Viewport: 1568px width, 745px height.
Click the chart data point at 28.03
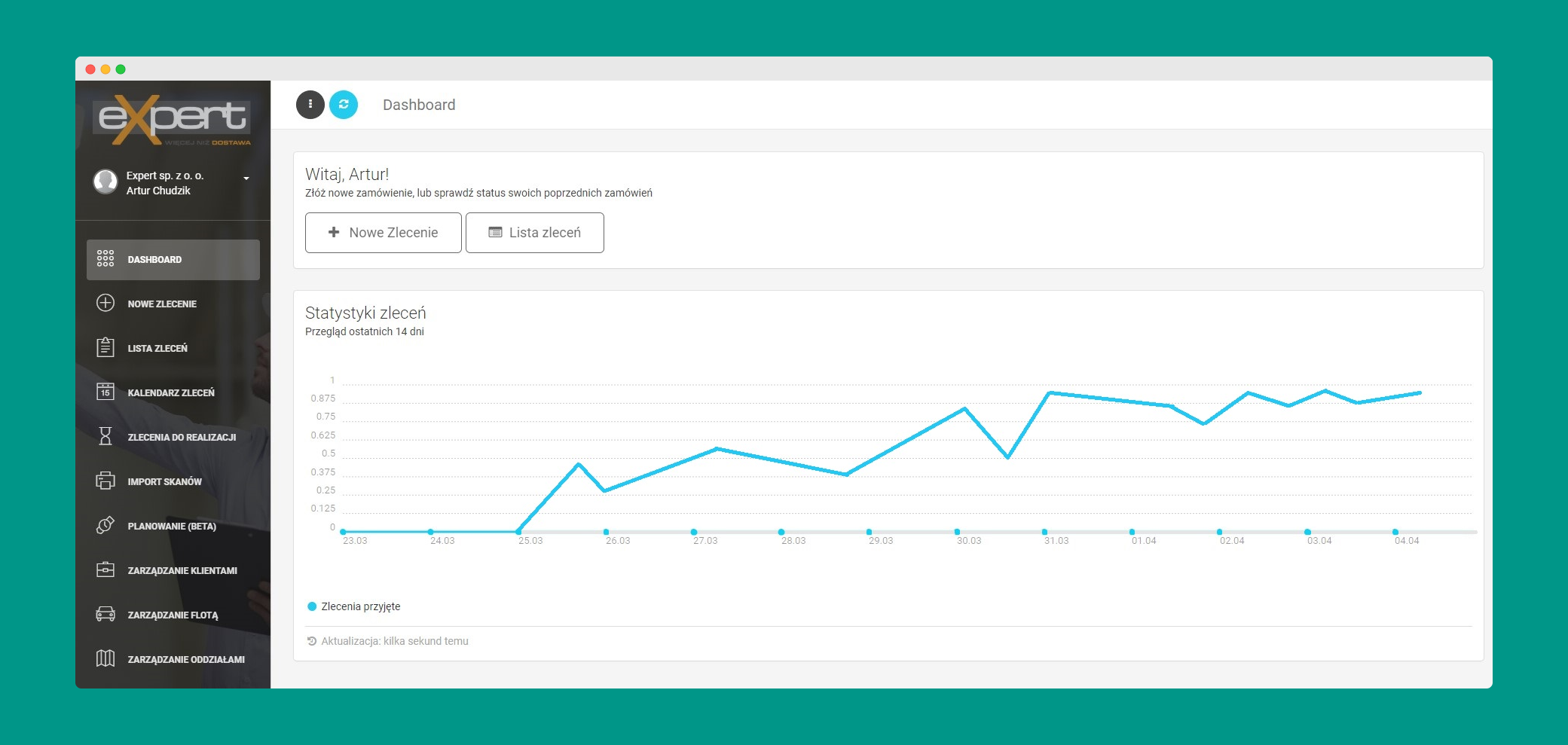[x=781, y=532]
